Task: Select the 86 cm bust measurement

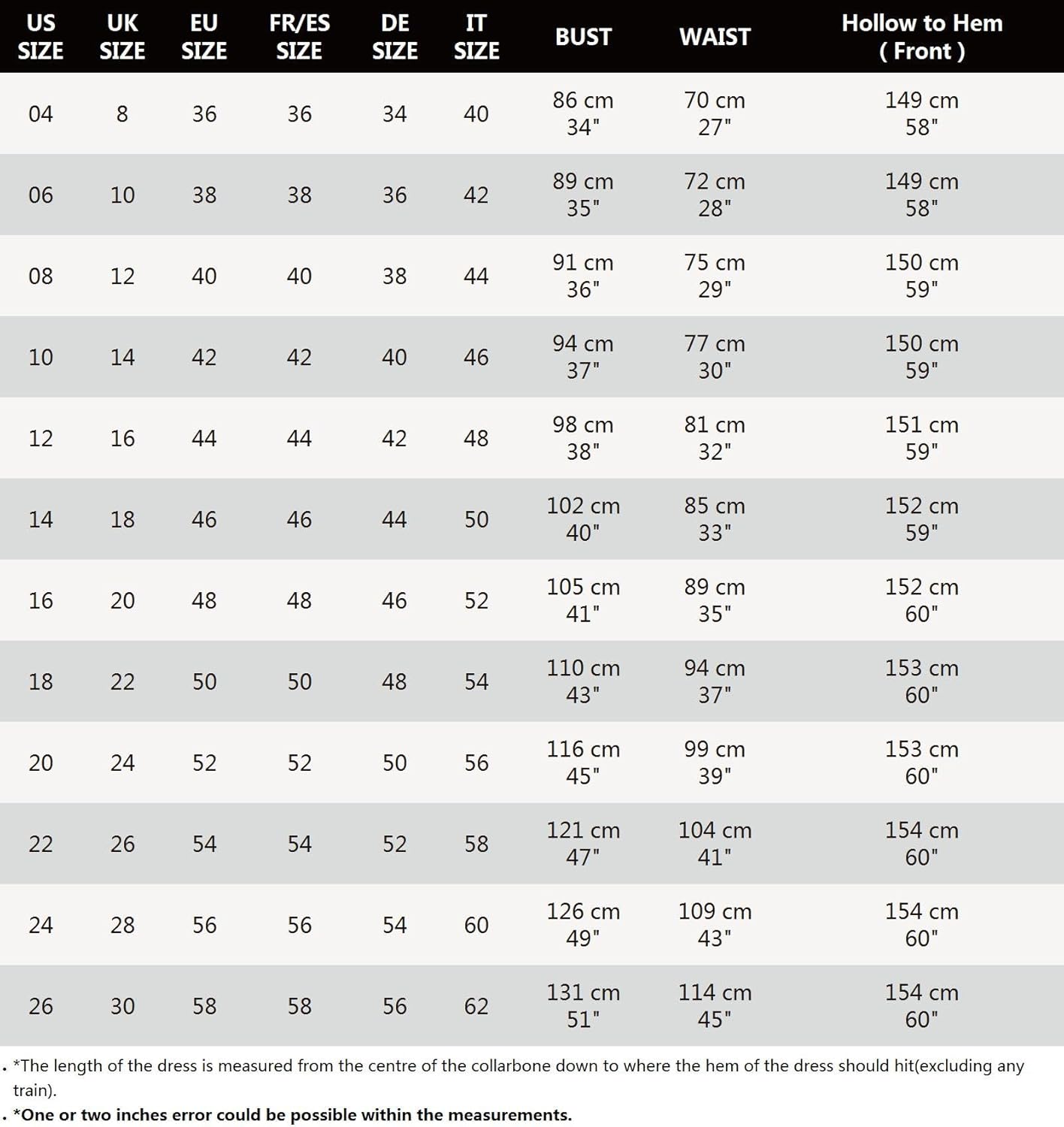Action: (x=583, y=101)
